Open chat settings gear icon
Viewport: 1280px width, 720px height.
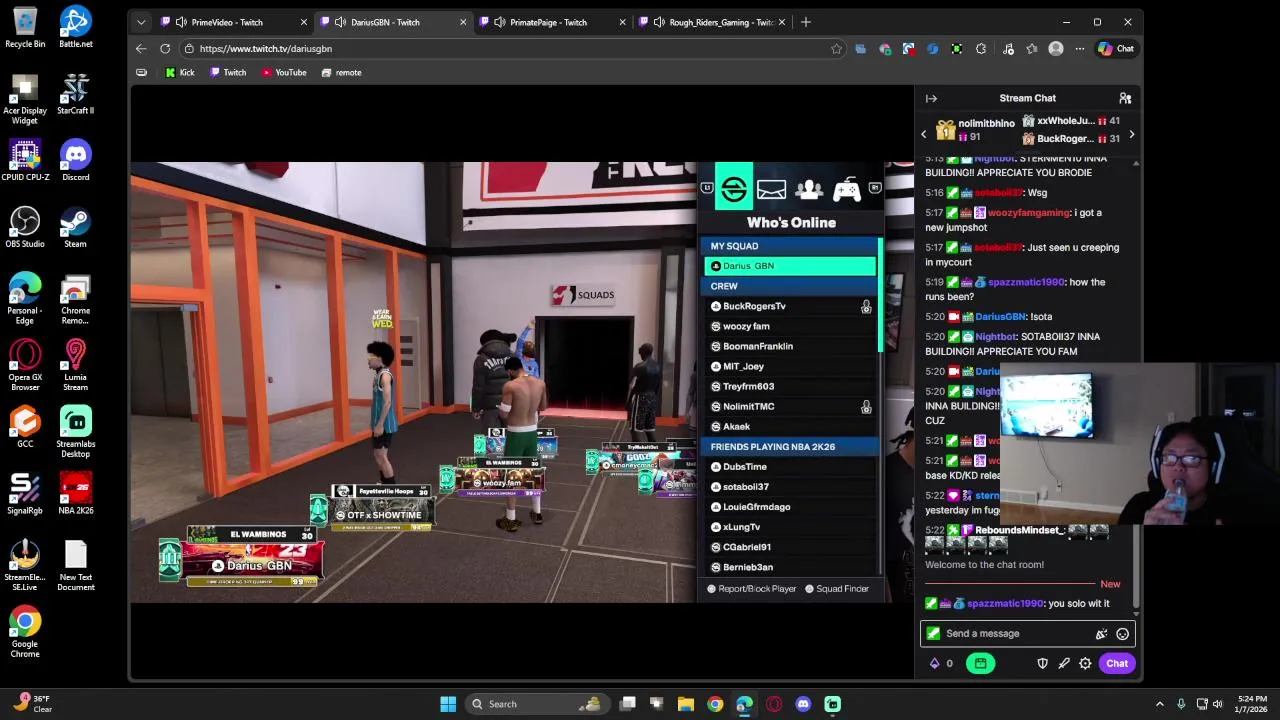tap(1085, 663)
